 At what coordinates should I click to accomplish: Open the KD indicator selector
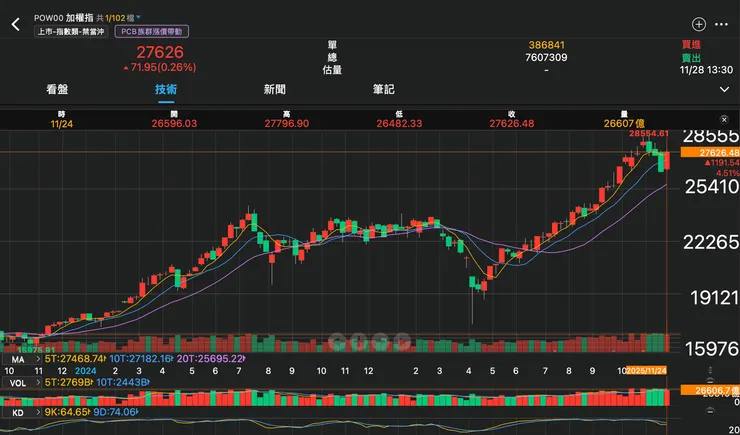pos(22,412)
